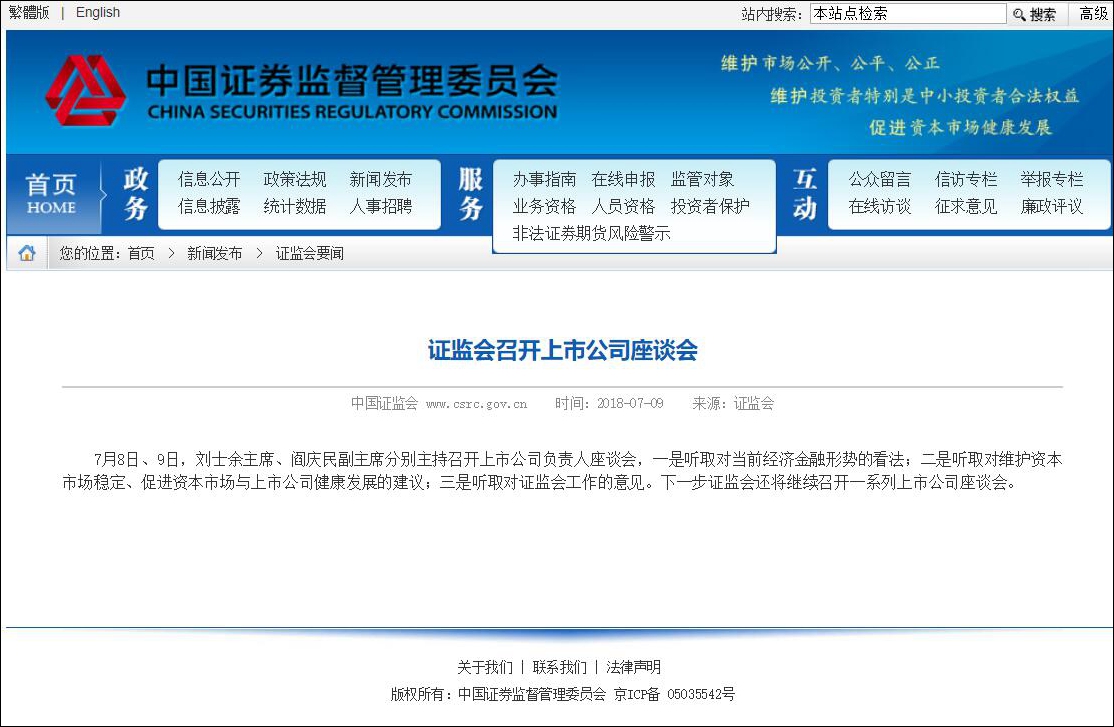Go to 首页 HOME tab
This screenshot has width=1114, height=727.
pyautogui.click(x=51, y=193)
